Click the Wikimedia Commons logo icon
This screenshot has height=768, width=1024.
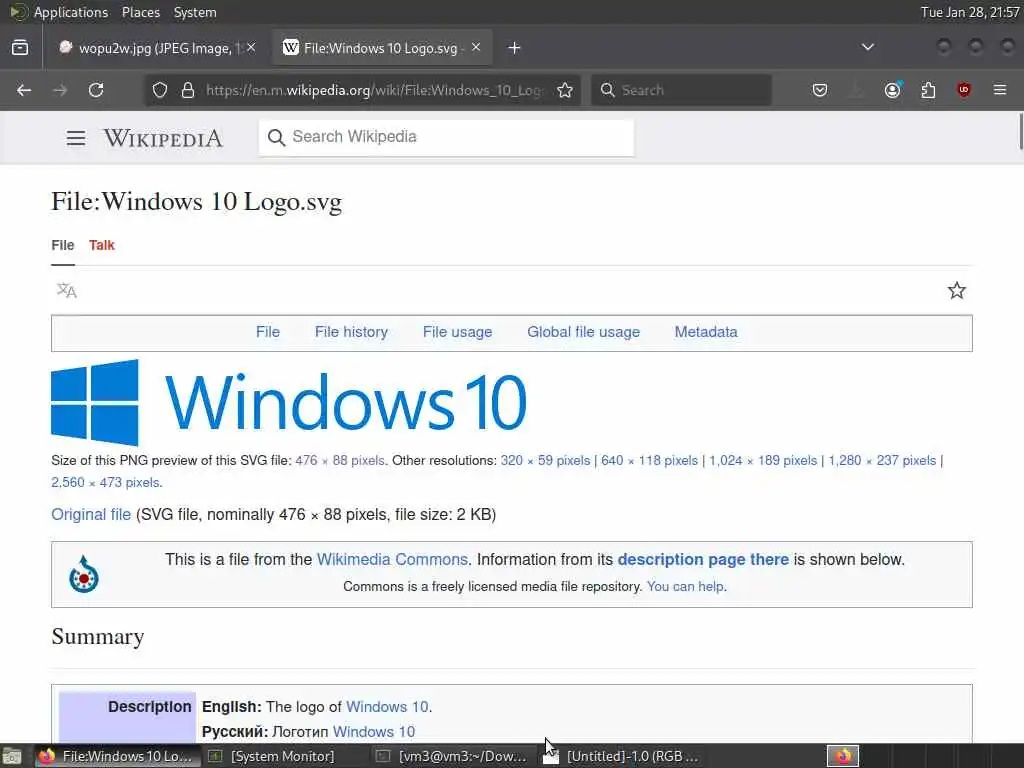point(84,574)
